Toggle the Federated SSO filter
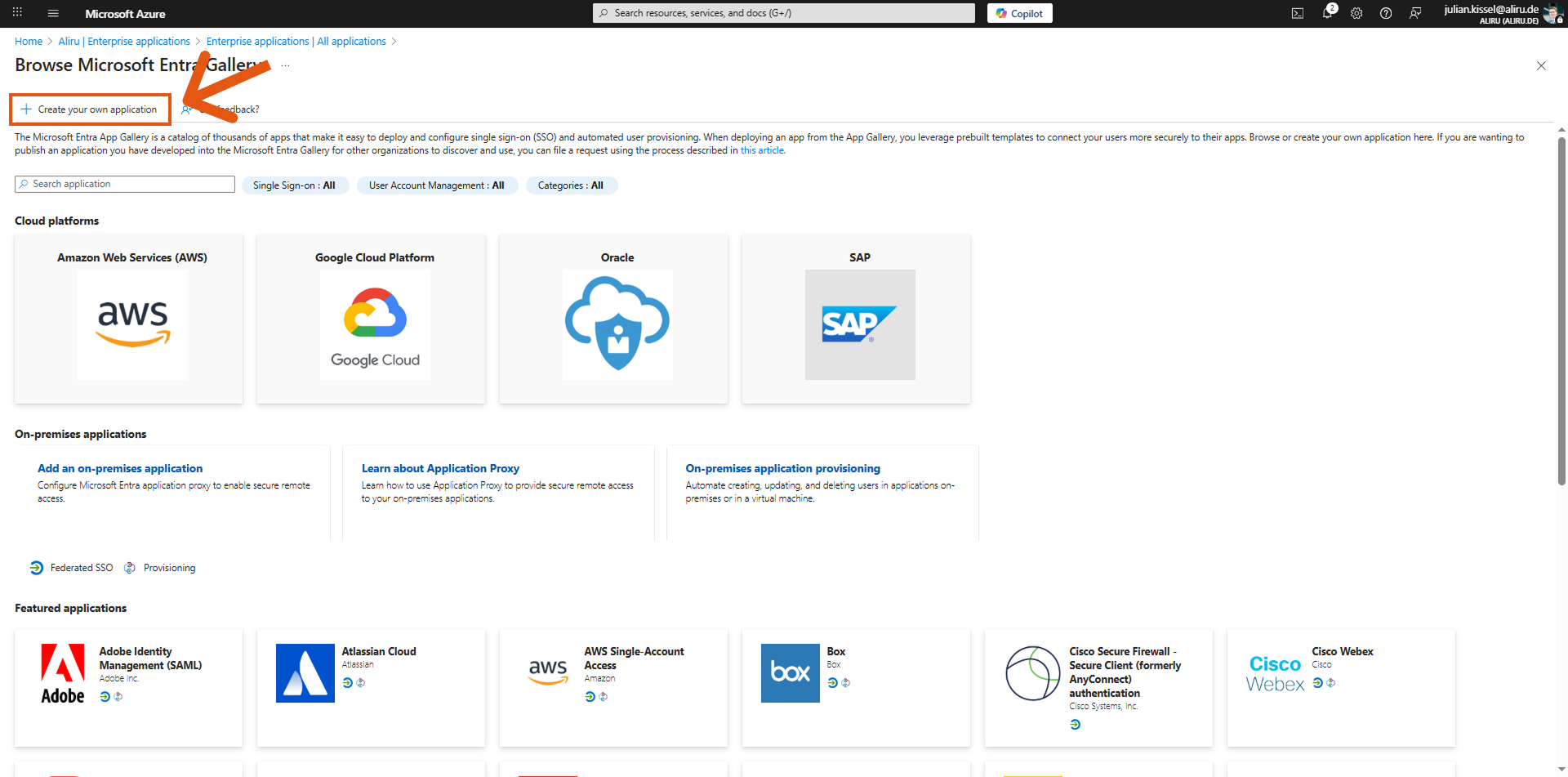1568x777 pixels. point(72,567)
